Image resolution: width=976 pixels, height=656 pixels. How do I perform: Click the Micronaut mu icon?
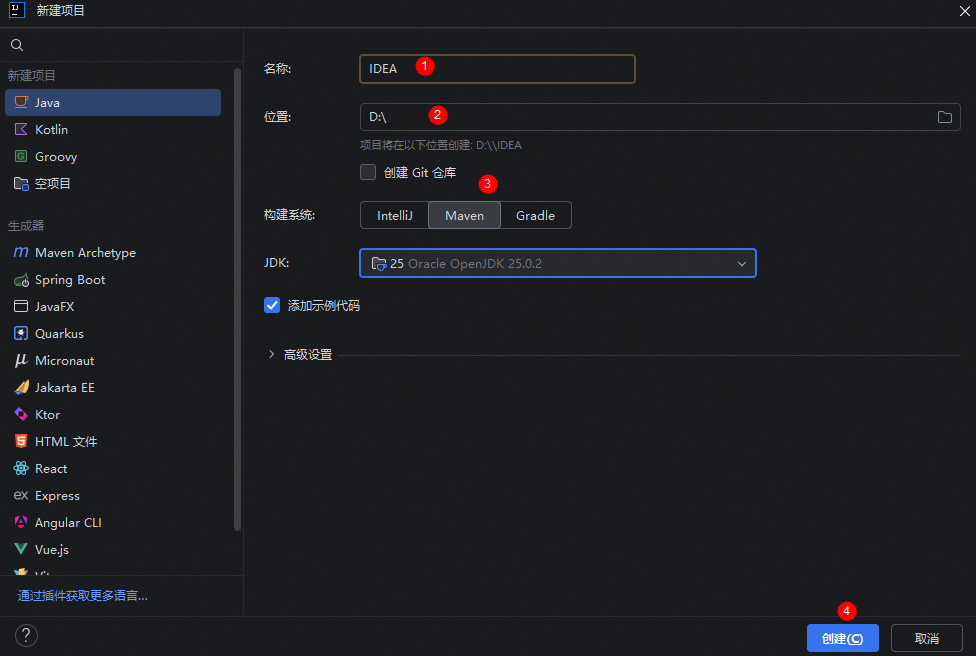click(21, 360)
